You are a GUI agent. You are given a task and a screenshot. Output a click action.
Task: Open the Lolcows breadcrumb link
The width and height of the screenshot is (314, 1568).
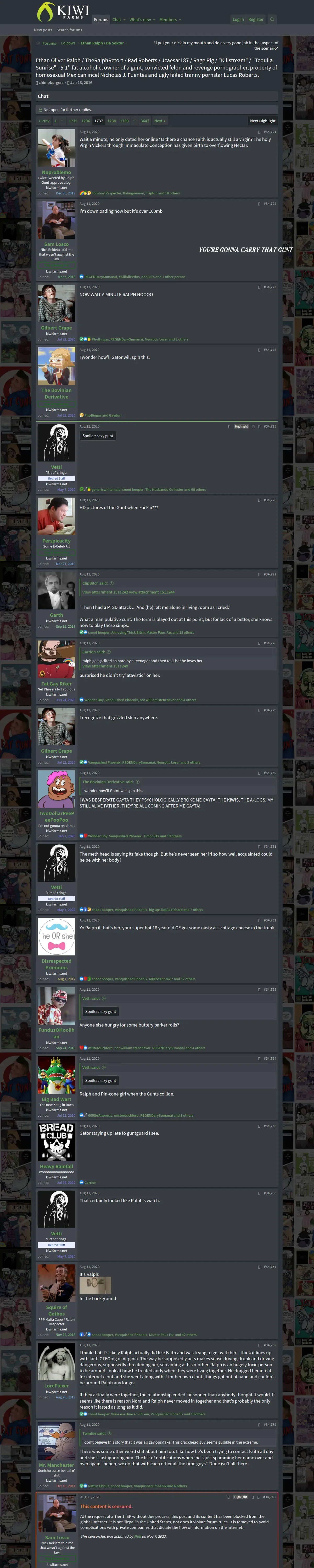click(68, 43)
